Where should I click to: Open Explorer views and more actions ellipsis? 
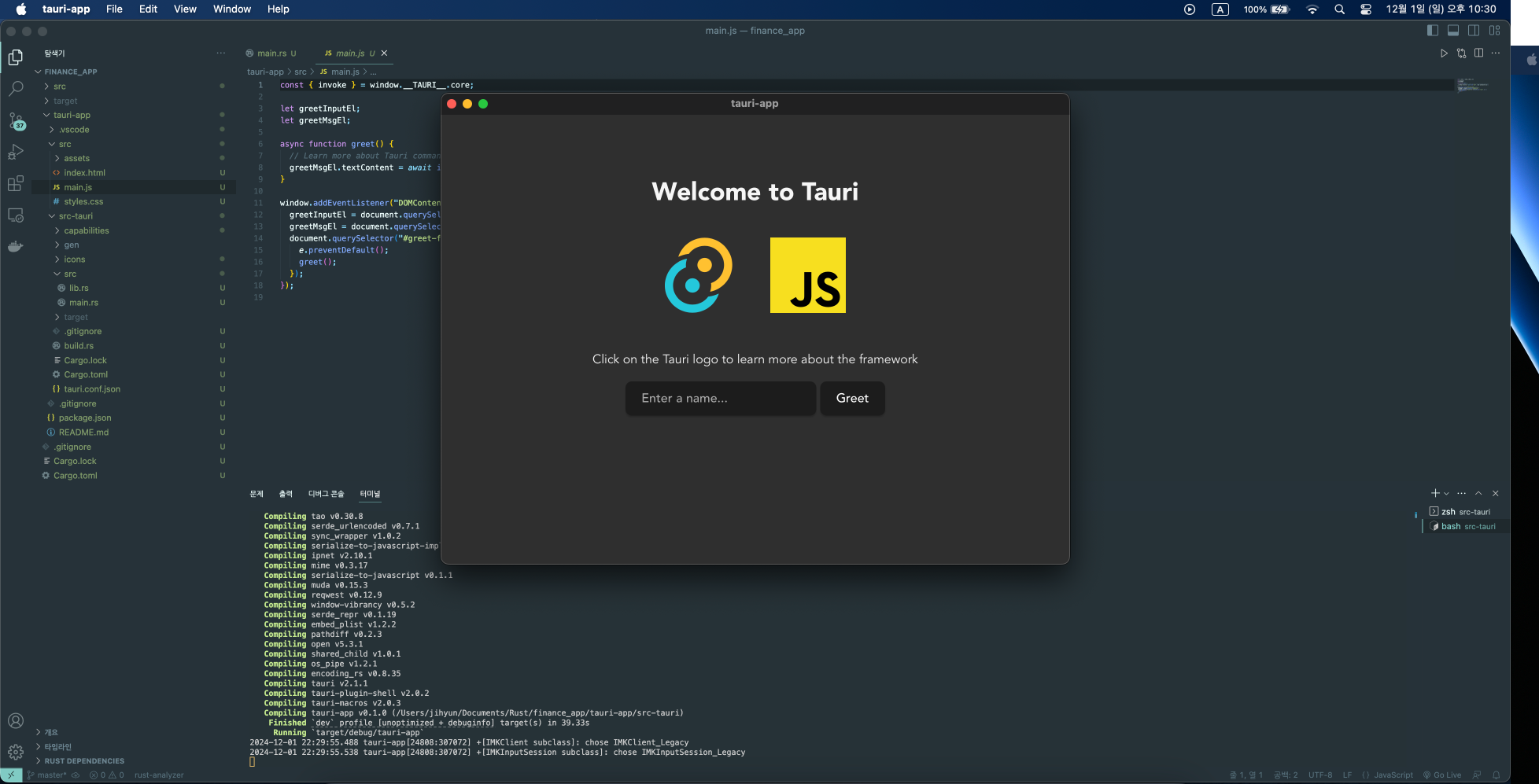click(x=221, y=53)
